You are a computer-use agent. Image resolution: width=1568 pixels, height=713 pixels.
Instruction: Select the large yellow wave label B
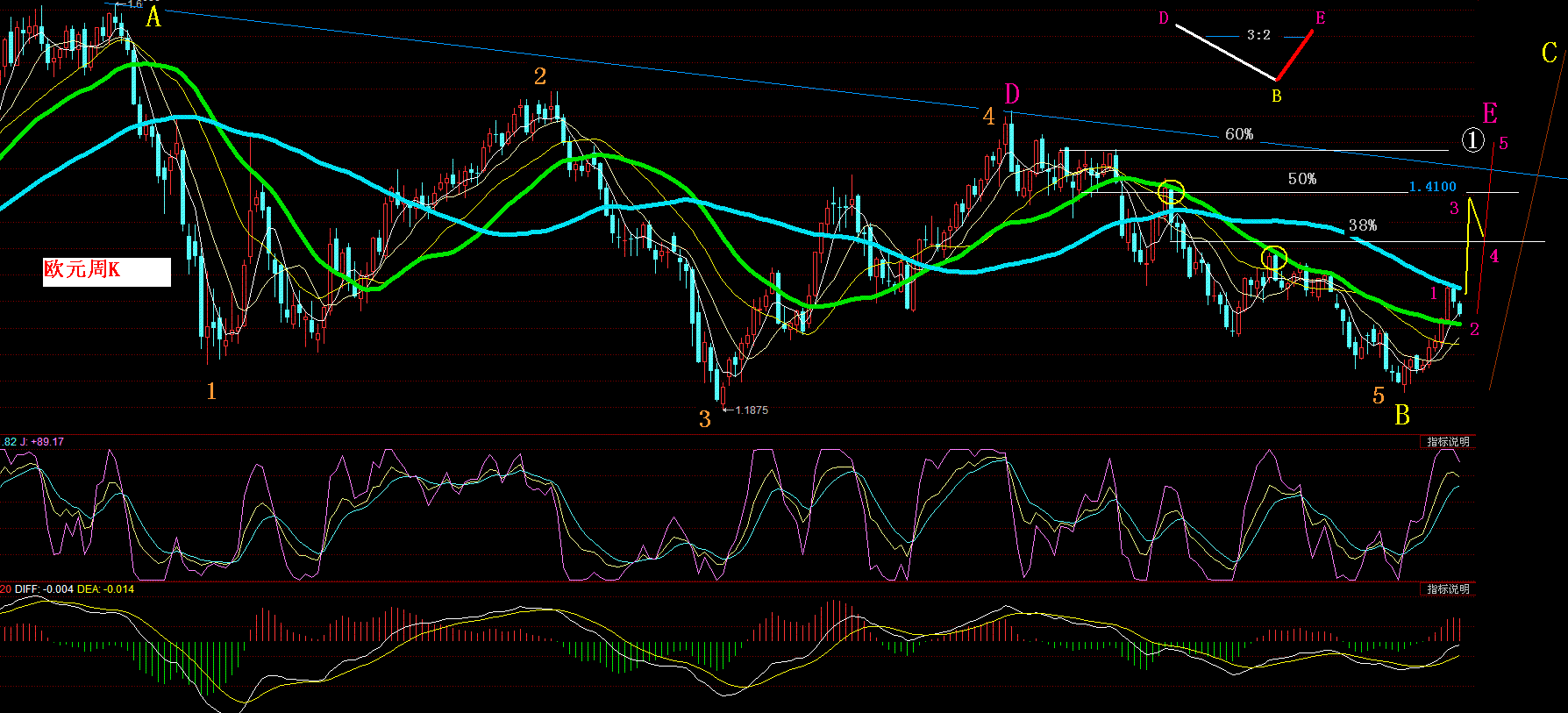[1402, 414]
